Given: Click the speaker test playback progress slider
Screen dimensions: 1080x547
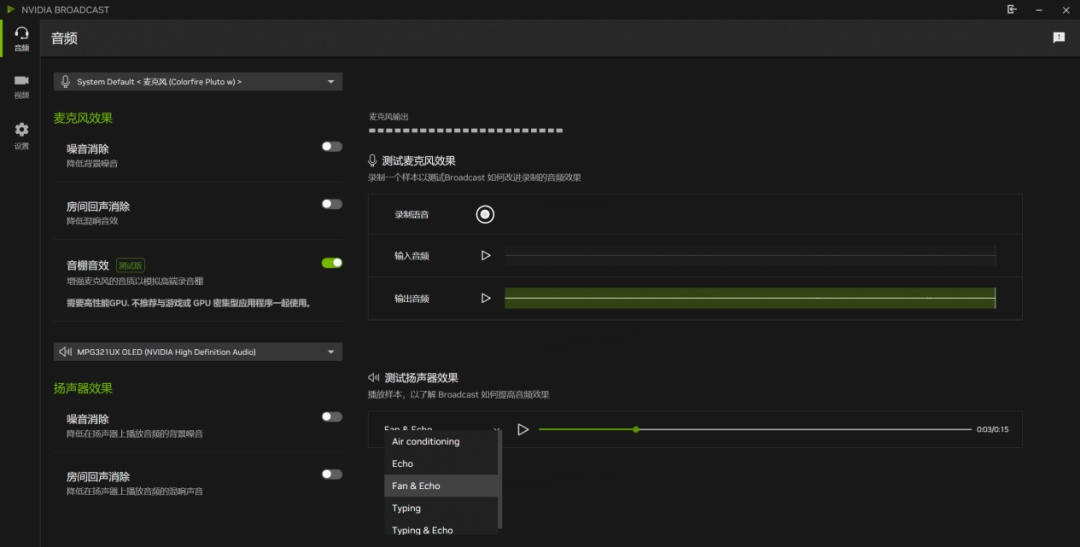Looking at the screenshot, I should tap(754, 429).
